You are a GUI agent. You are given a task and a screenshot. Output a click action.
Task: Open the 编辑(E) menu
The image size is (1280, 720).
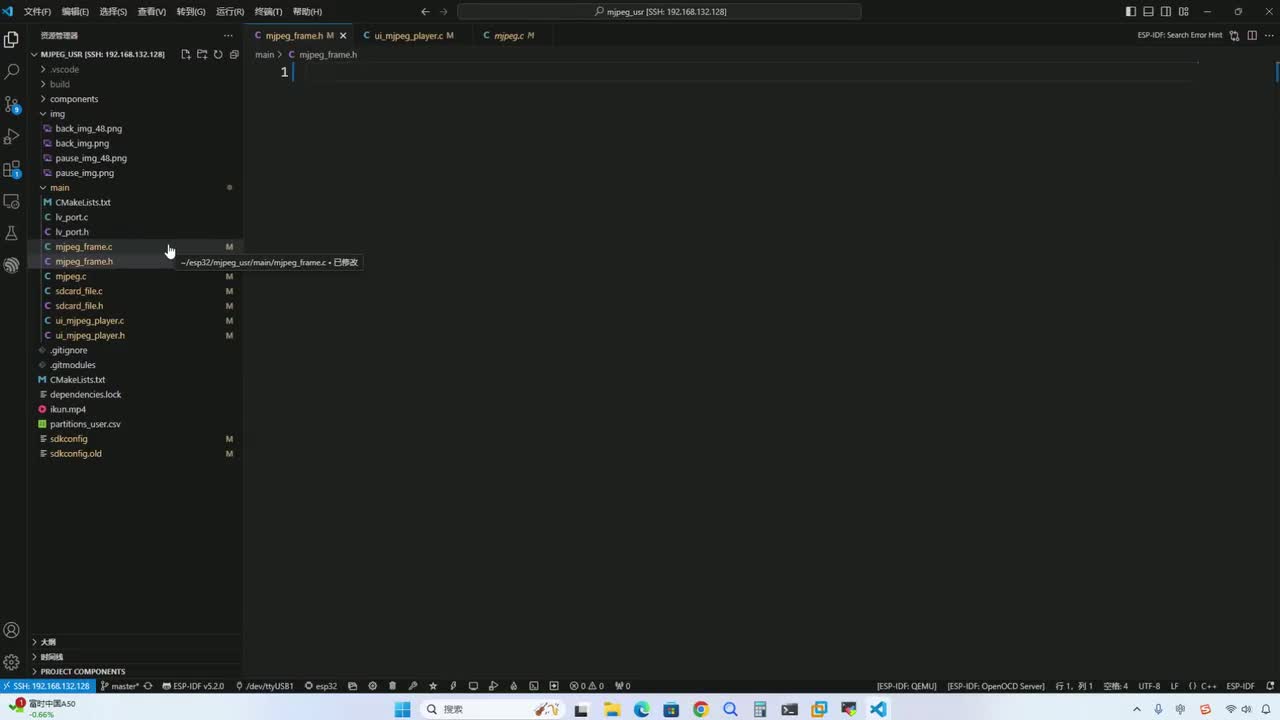click(75, 12)
